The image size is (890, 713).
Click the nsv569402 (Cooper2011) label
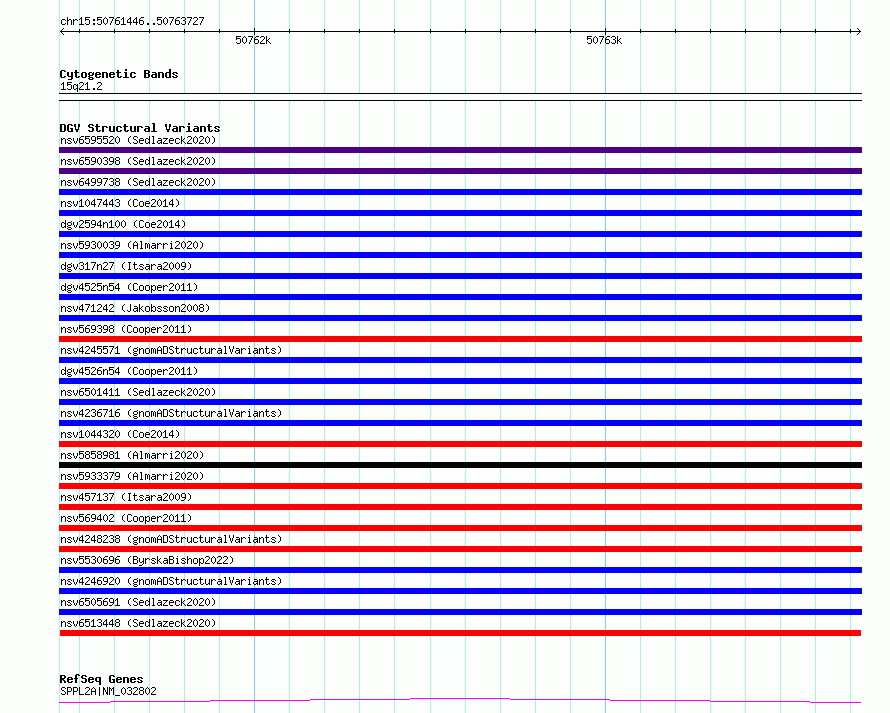(x=126, y=518)
